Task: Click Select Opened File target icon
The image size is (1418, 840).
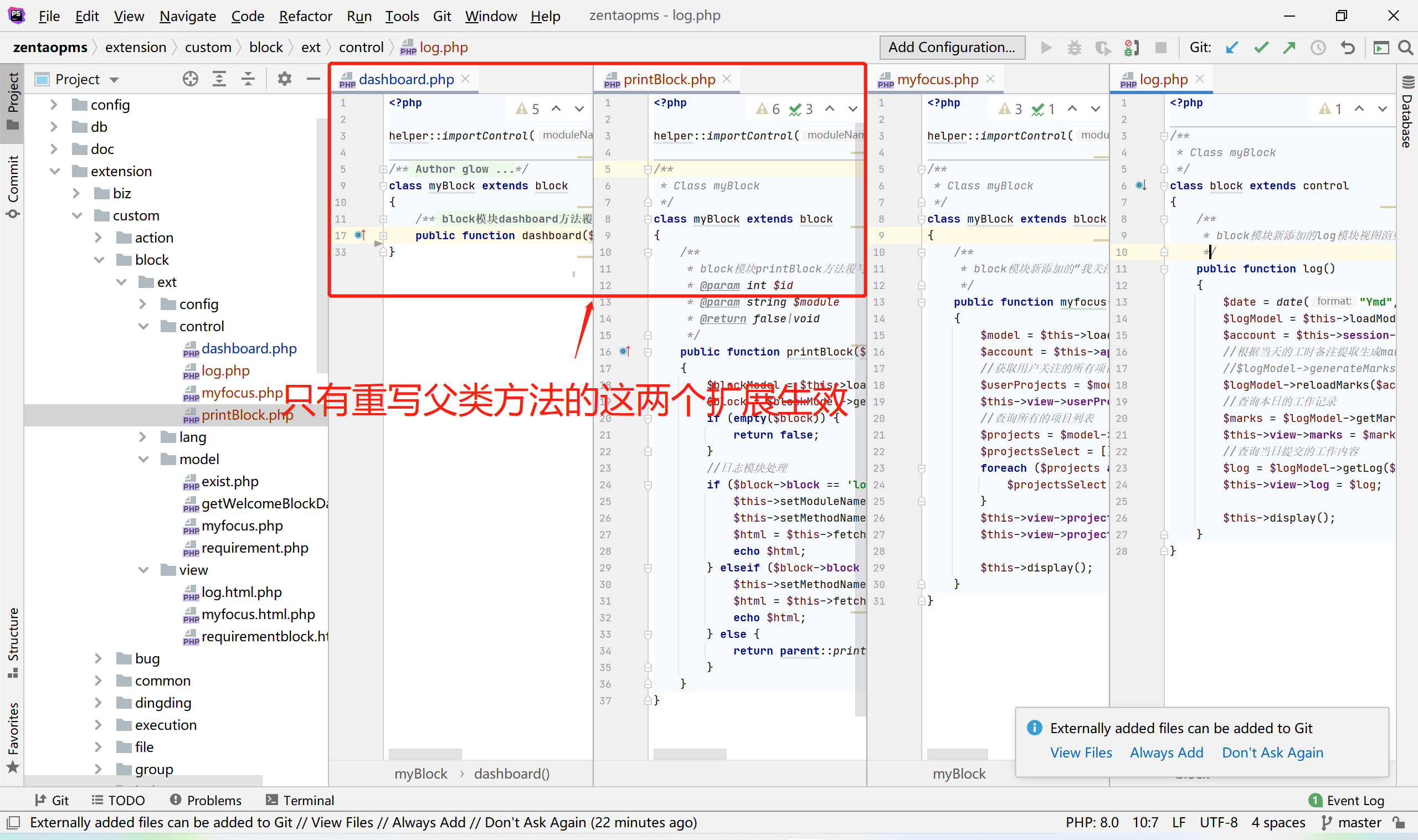Action: (190, 79)
